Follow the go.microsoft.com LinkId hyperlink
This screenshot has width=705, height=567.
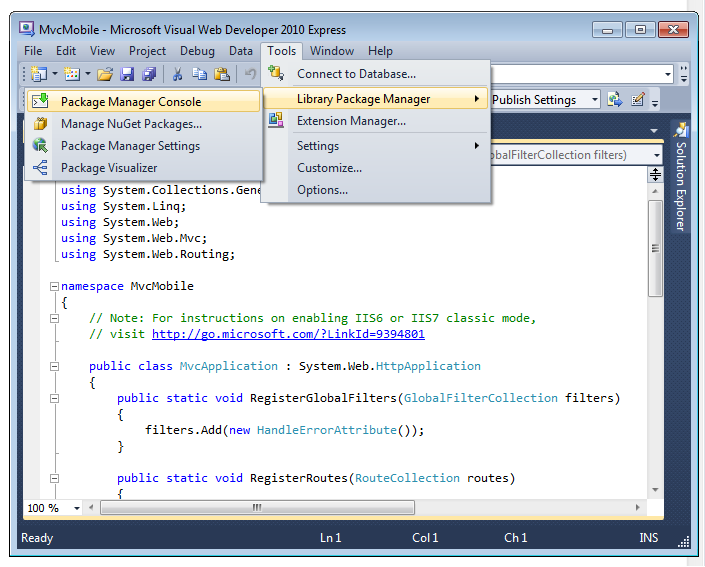click(x=288, y=334)
